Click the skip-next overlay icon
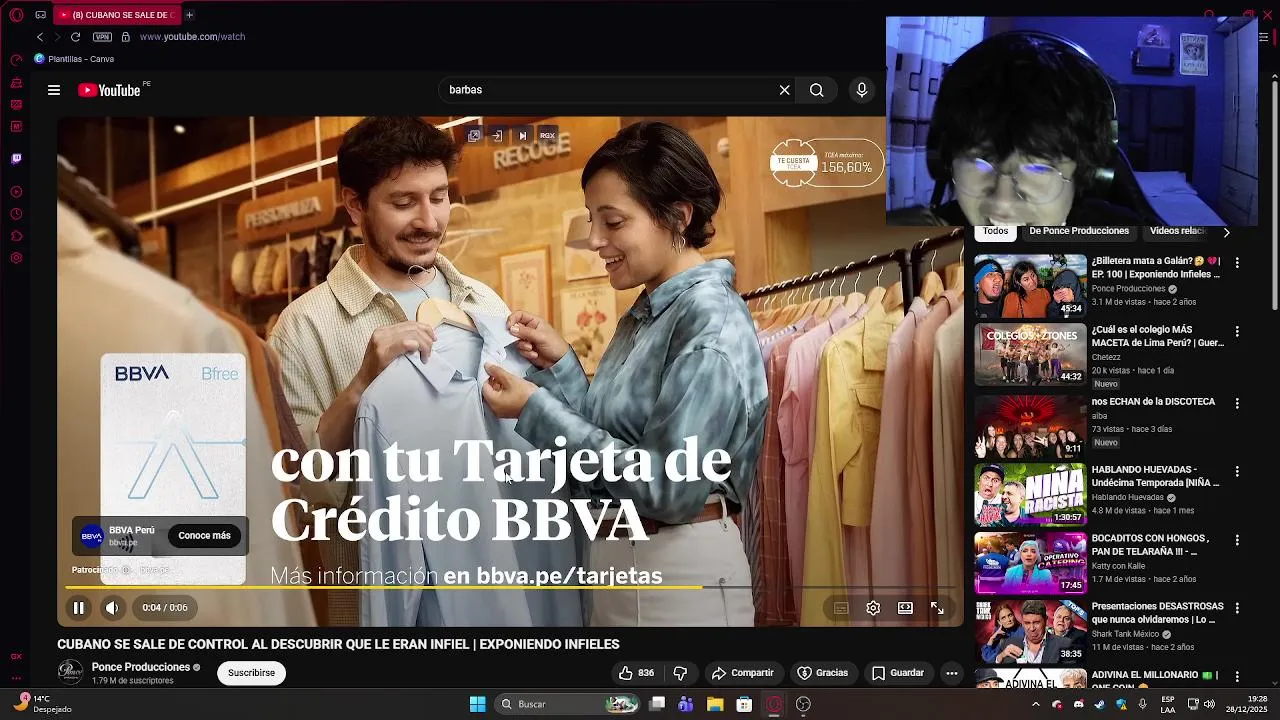 pyautogui.click(x=522, y=135)
